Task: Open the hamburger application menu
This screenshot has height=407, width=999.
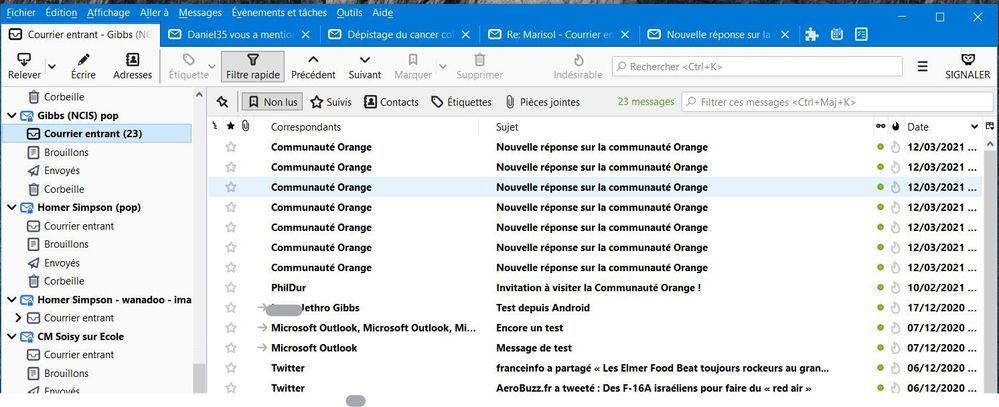Action: click(923, 67)
